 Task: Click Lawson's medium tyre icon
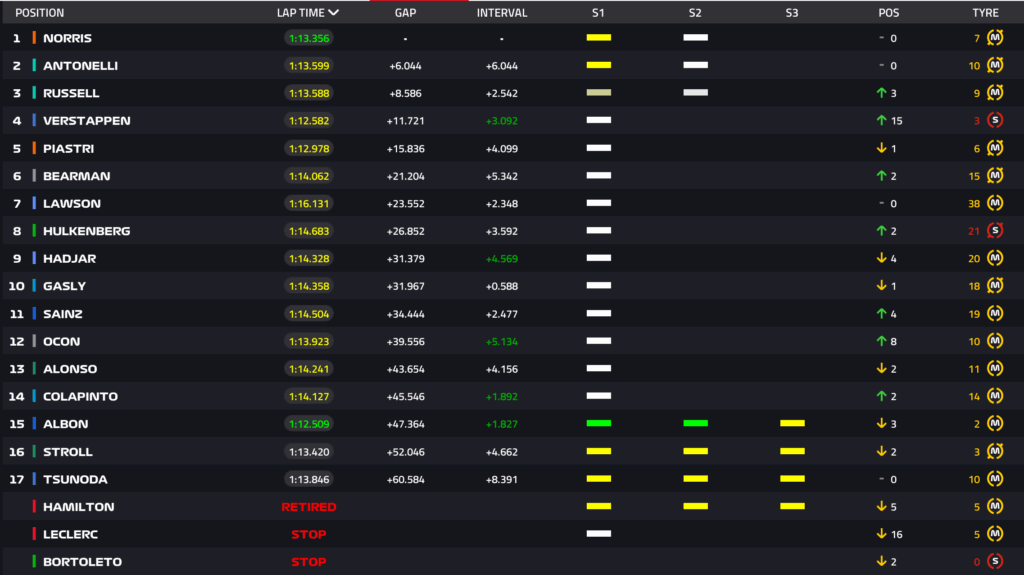tap(994, 203)
